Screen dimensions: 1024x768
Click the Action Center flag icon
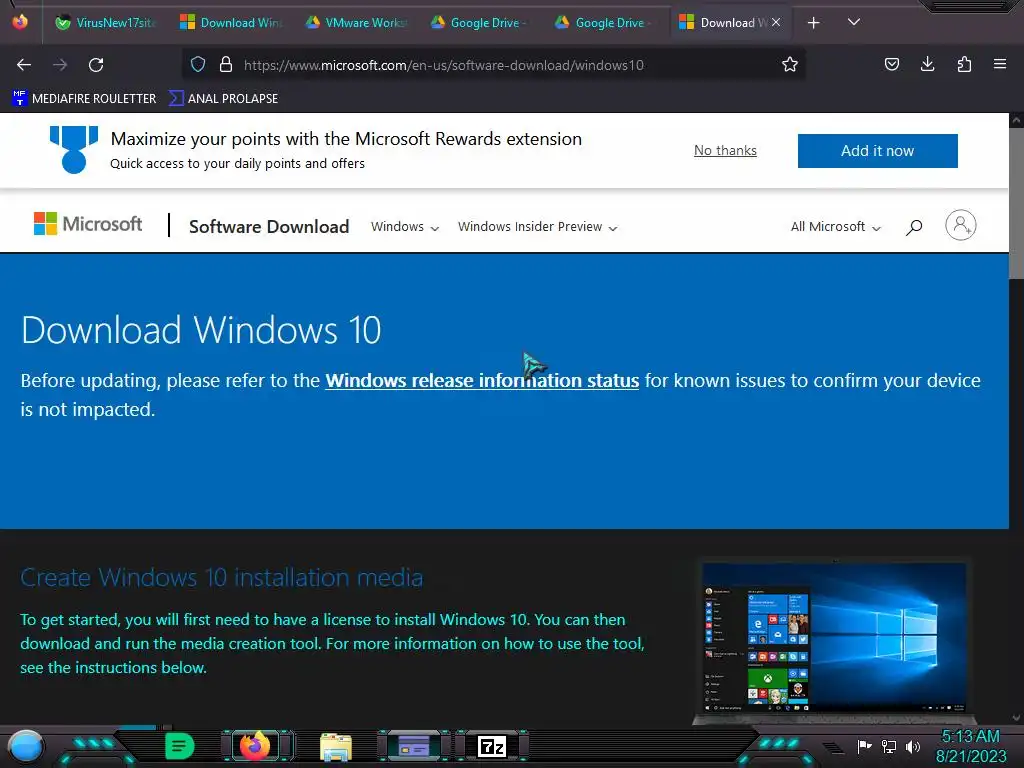[x=864, y=746]
